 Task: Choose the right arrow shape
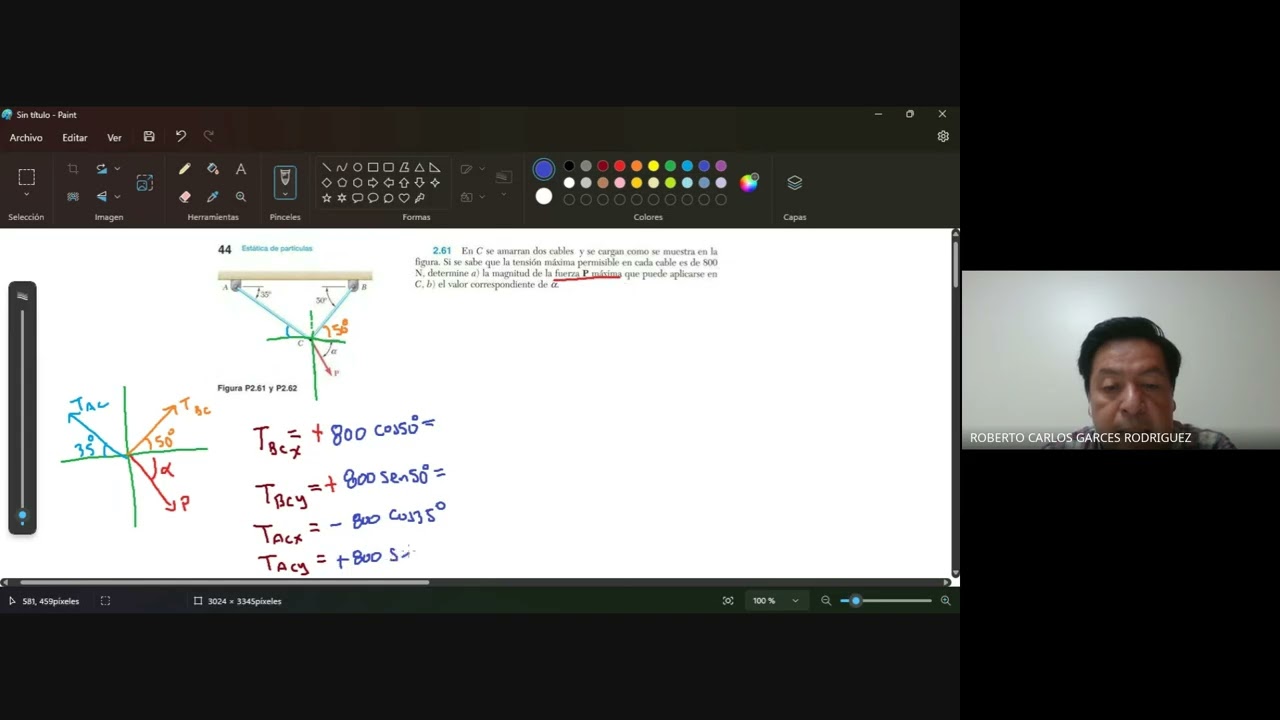373,183
